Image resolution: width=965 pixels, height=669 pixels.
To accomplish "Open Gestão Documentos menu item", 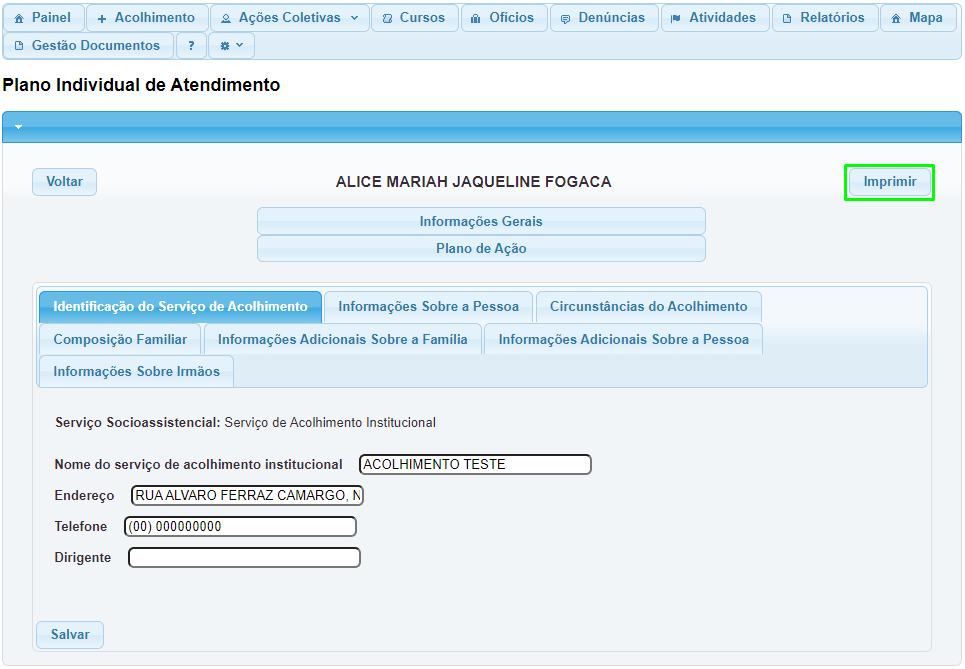I will (x=88, y=46).
